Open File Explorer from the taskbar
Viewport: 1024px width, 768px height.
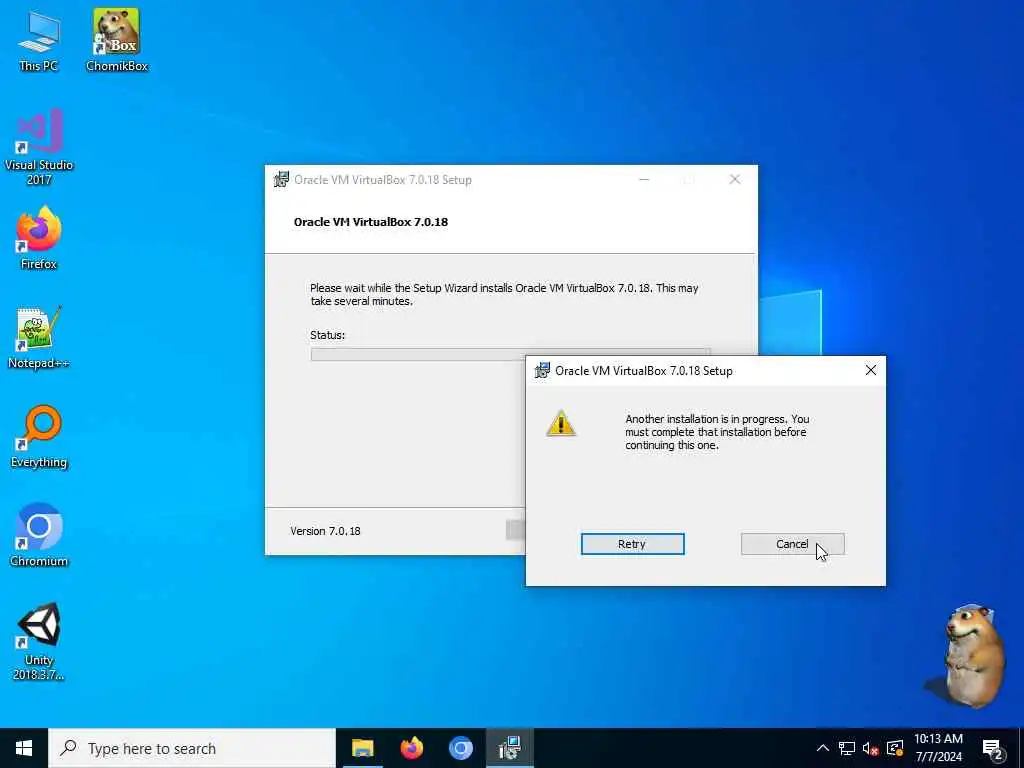[362, 748]
